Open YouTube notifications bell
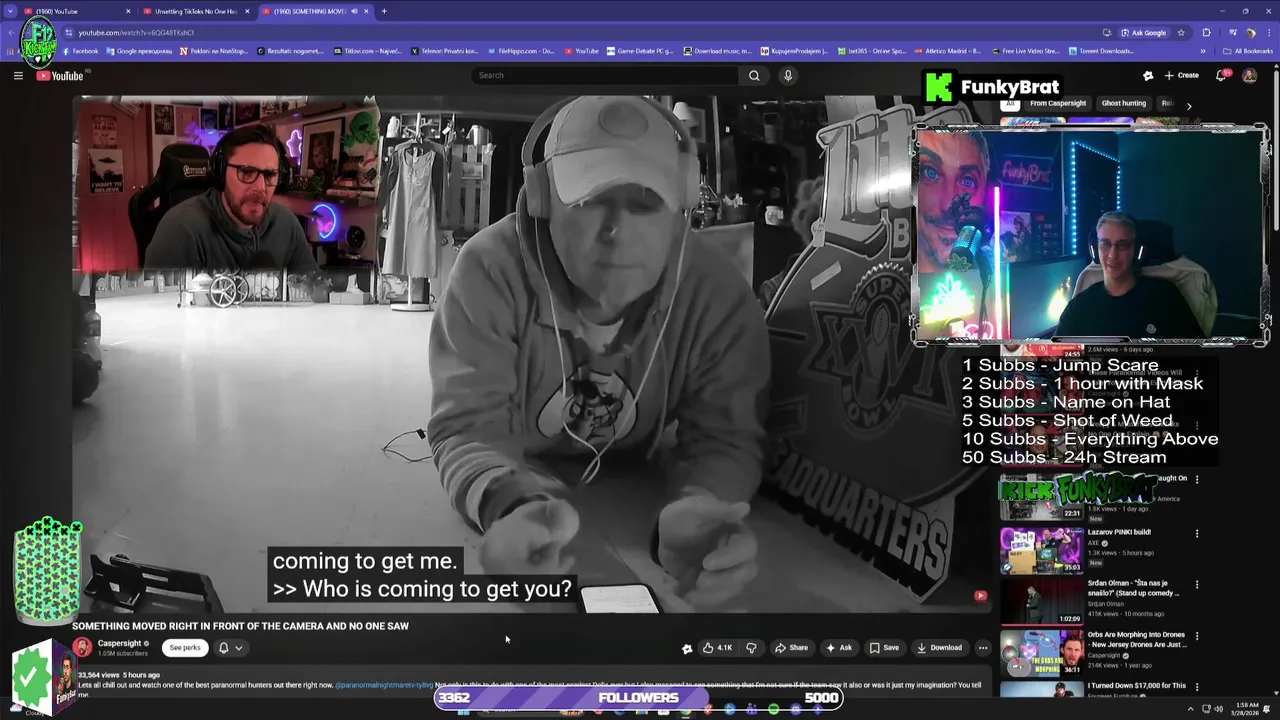 coord(1222,75)
